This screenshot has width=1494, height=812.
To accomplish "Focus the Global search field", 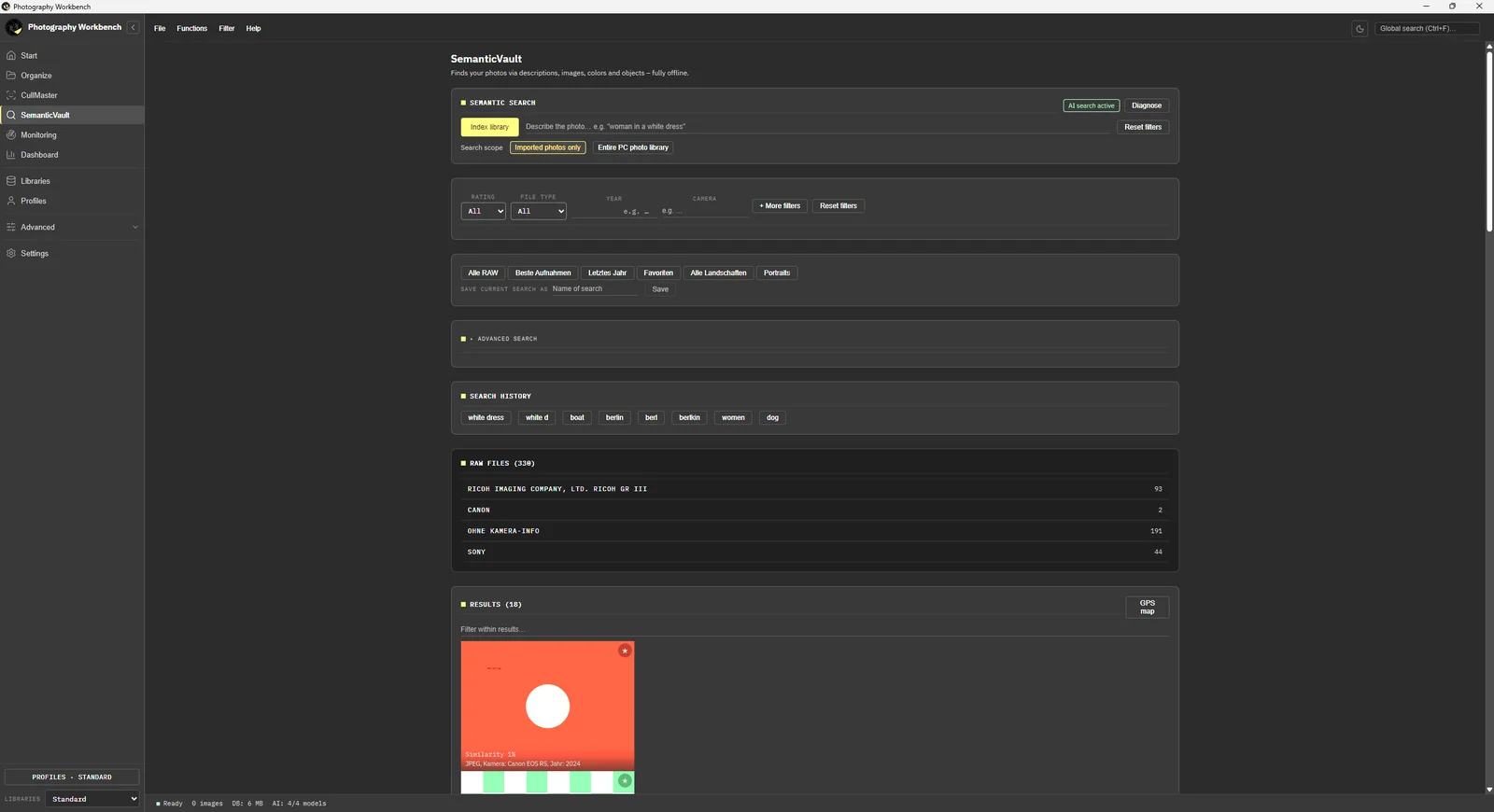I will 1427,29.
